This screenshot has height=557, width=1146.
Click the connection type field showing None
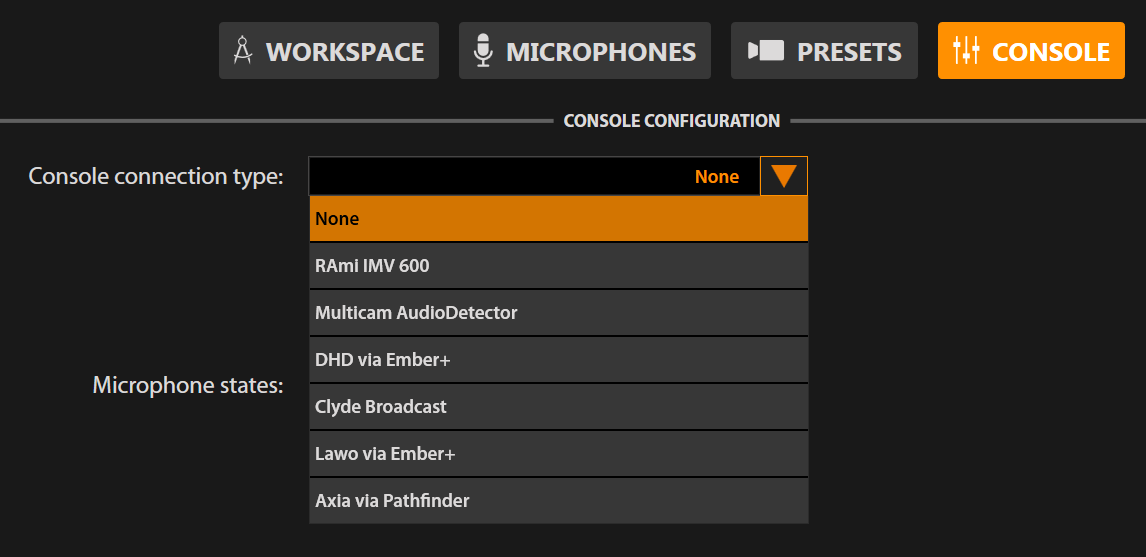pyautogui.click(x=534, y=176)
